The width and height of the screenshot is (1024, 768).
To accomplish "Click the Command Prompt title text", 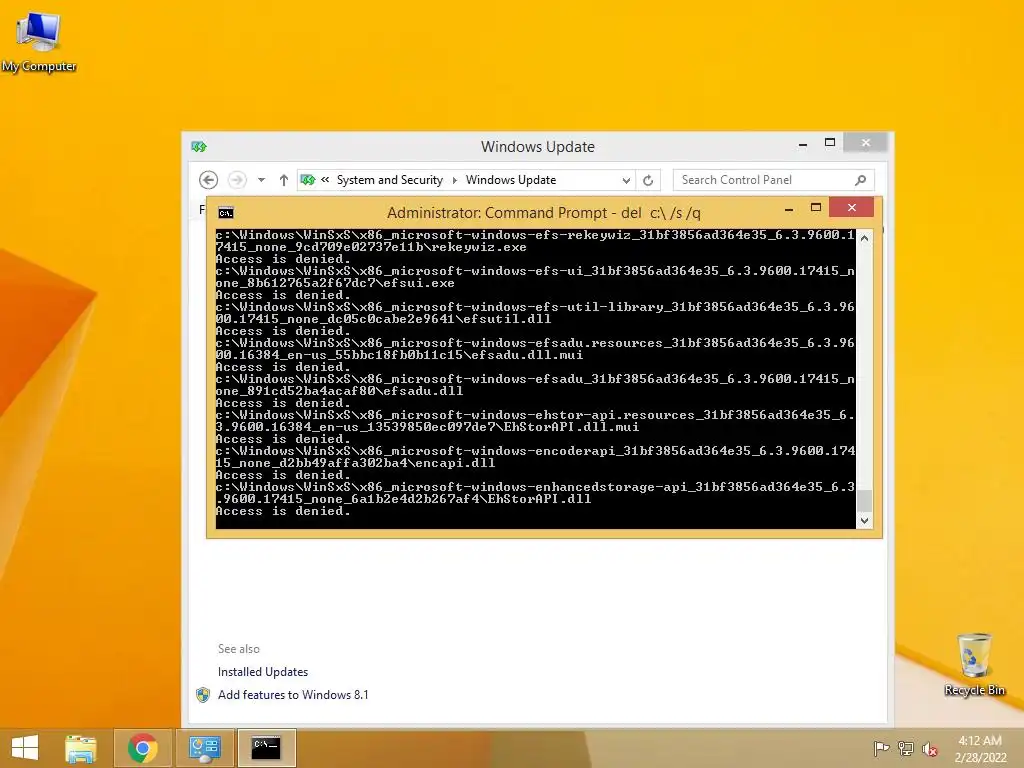I will tap(543, 213).
